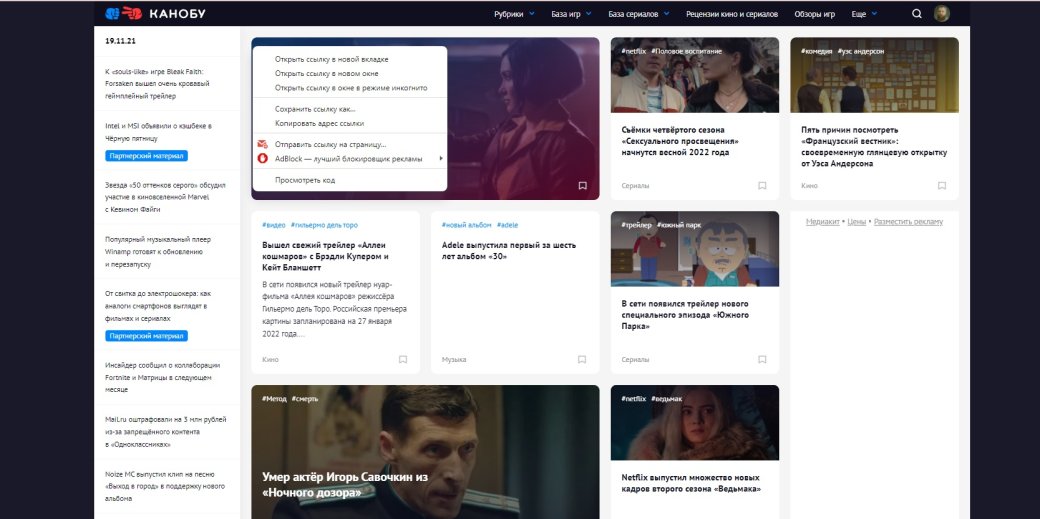The image size is (1040, 519).
Task: Expand the AdBlock submenu arrow
Action: (x=440, y=159)
